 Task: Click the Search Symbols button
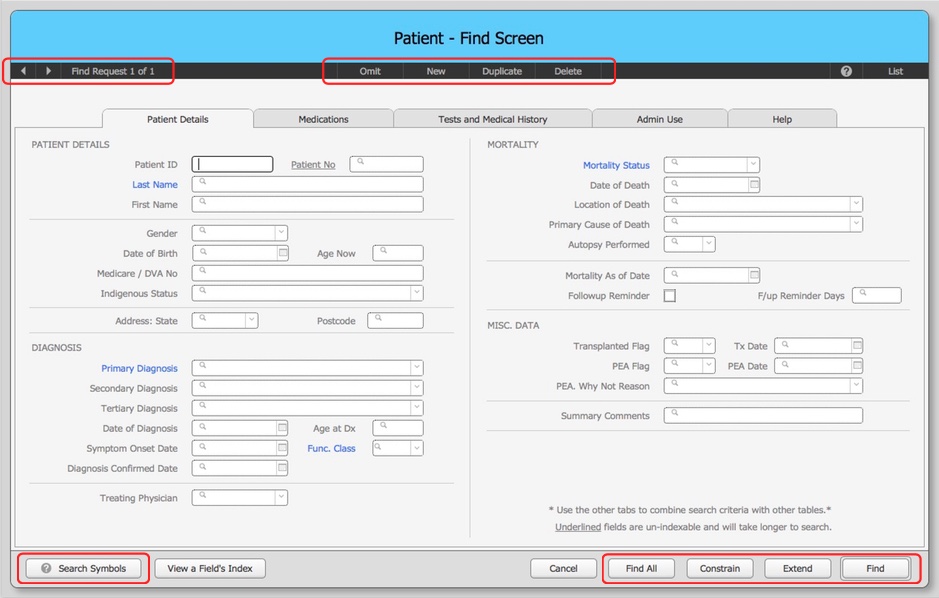(x=83, y=568)
